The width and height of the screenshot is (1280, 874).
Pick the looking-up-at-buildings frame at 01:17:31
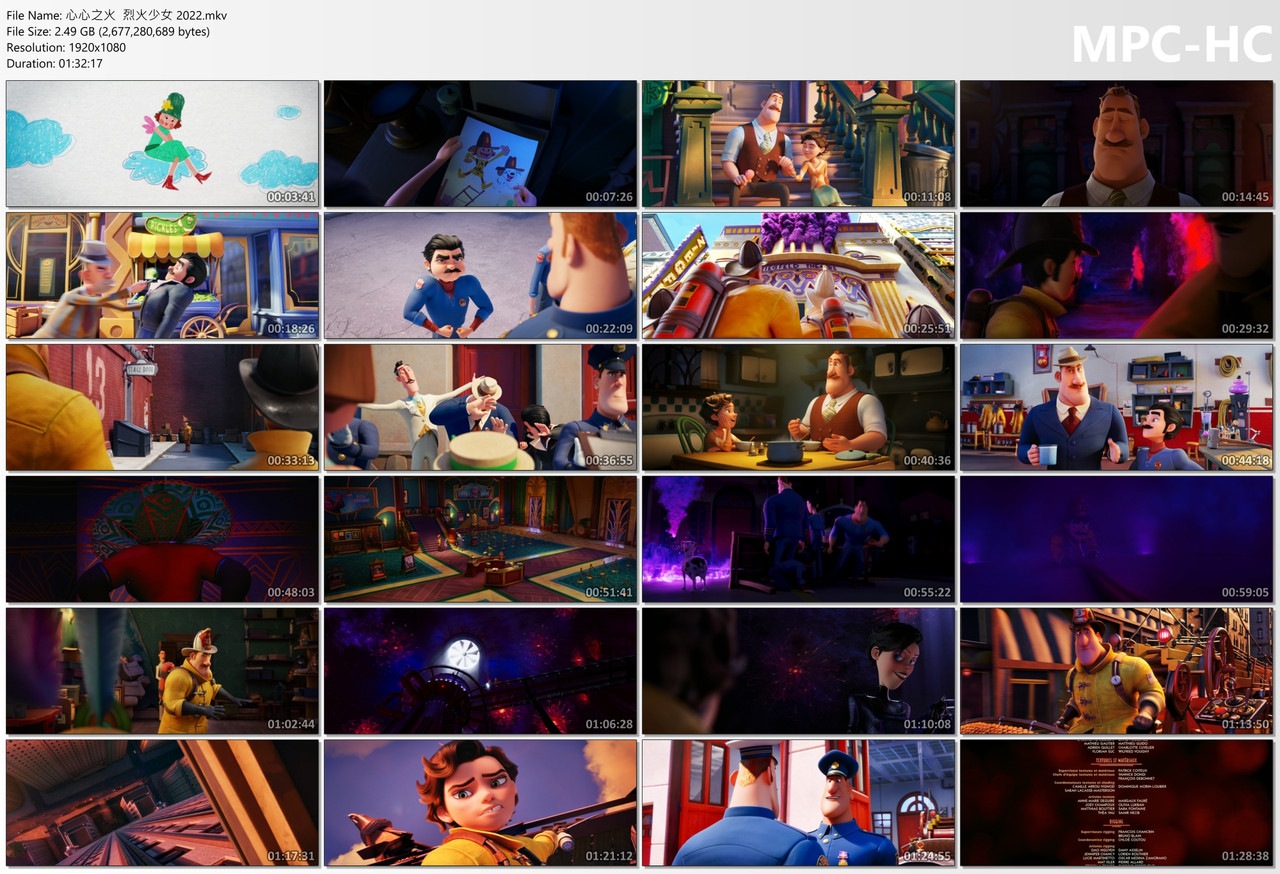[x=162, y=803]
